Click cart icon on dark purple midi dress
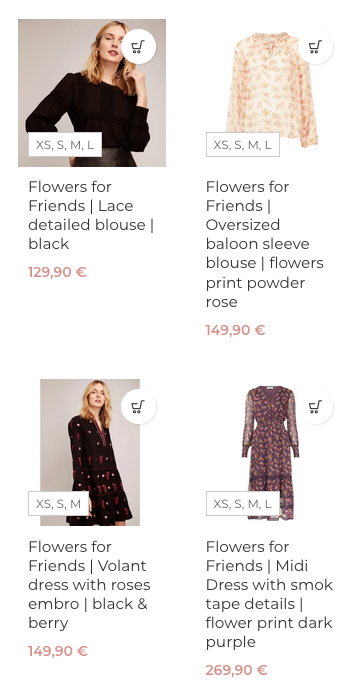 point(315,406)
